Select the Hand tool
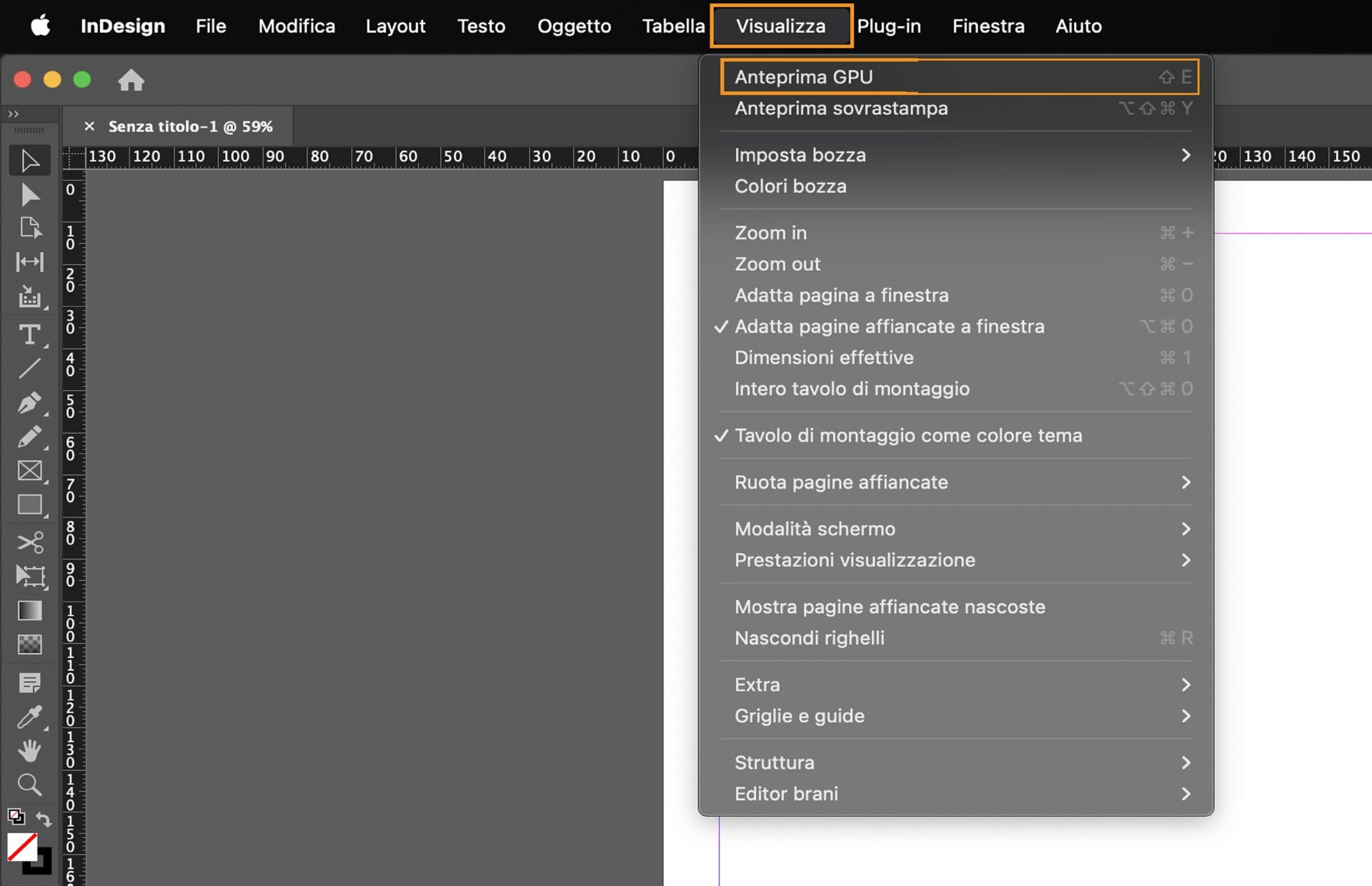Screen dimensions: 1372x886 coord(29,750)
